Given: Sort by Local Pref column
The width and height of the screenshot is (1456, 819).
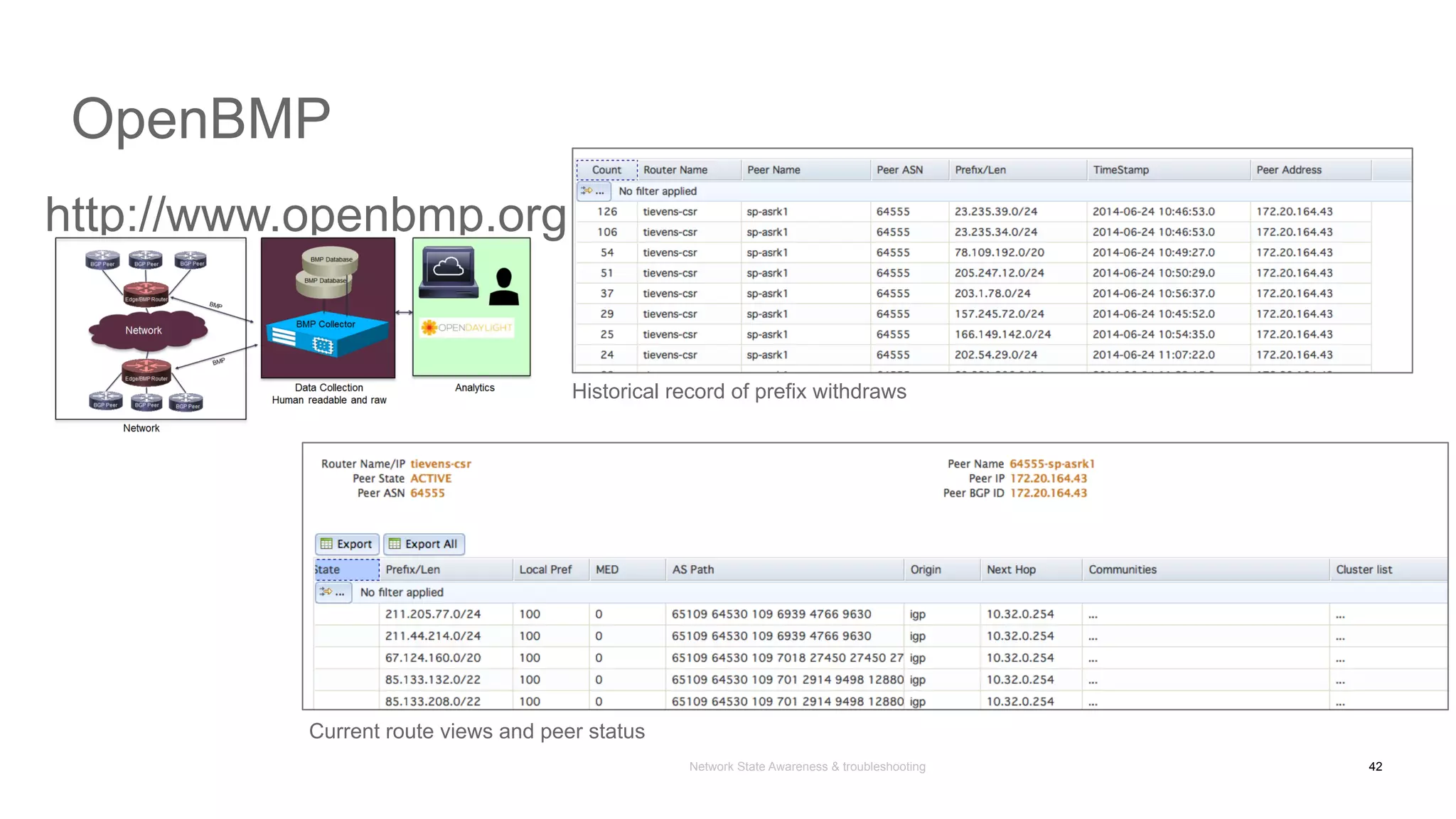Looking at the screenshot, I should (551, 569).
